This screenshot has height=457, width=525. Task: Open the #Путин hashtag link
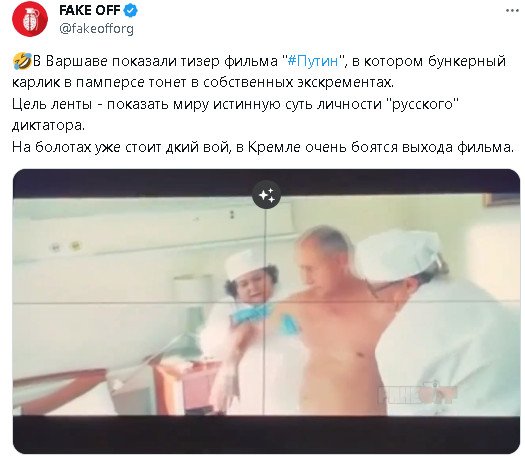[x=313, y=61]
